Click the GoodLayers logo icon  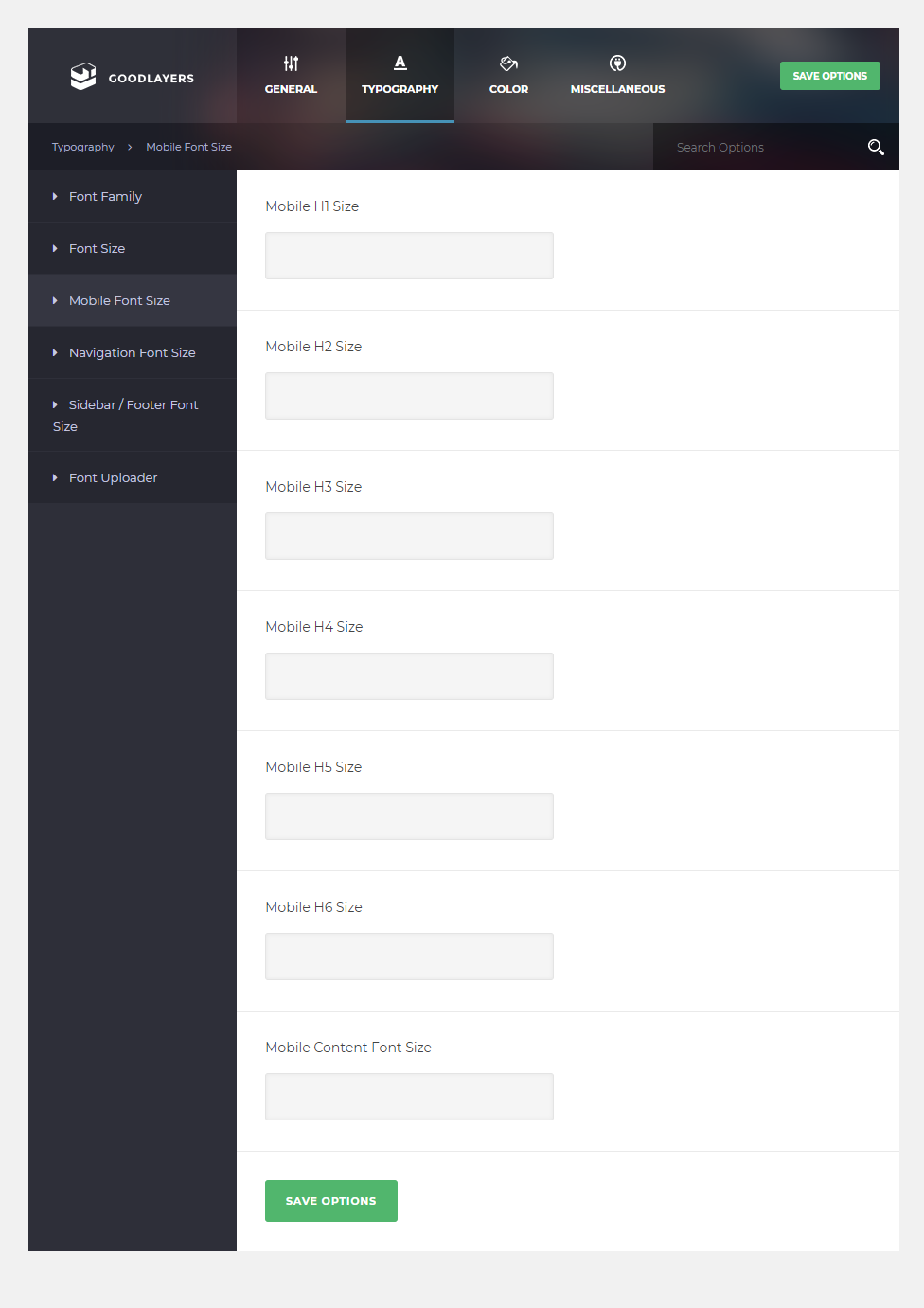(83, 77)
